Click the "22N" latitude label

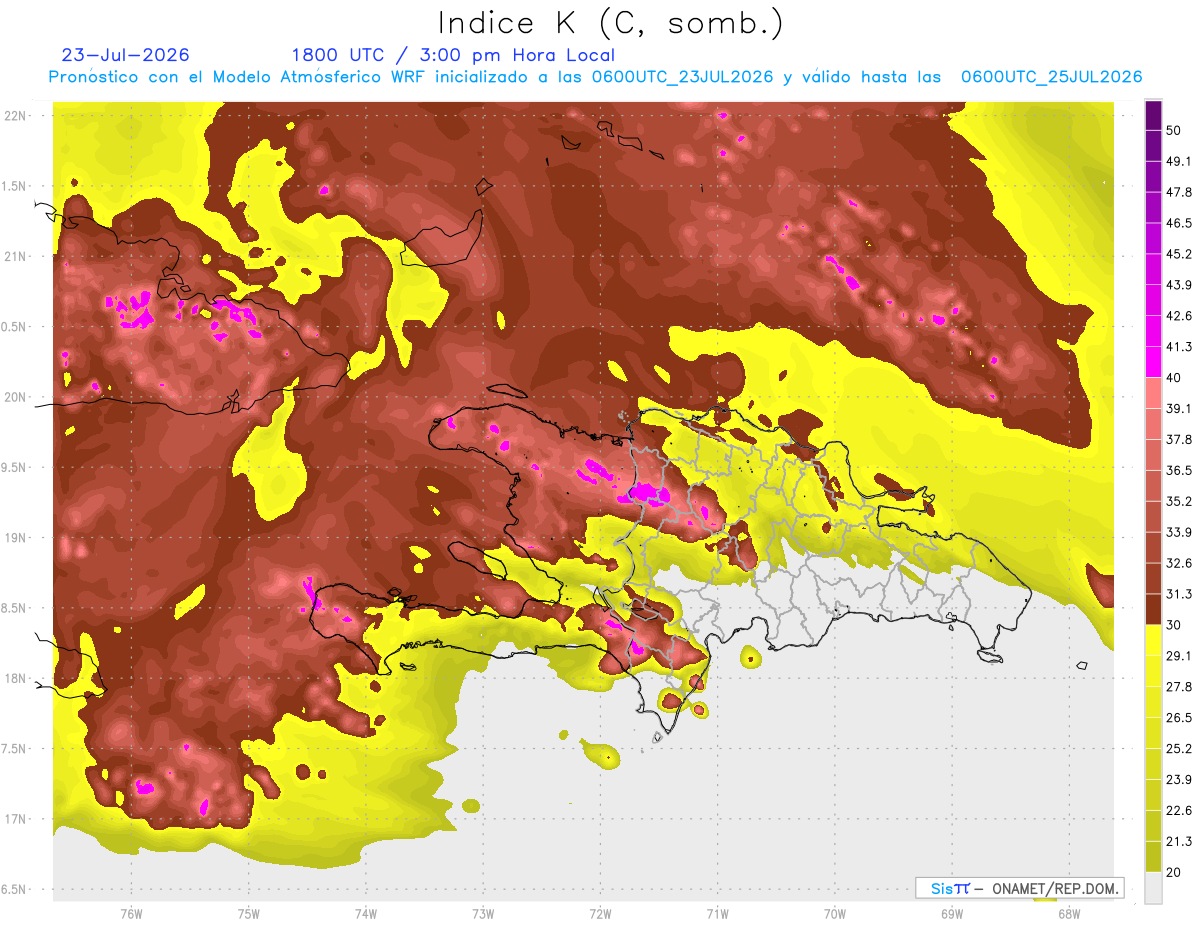pos(17,116)
